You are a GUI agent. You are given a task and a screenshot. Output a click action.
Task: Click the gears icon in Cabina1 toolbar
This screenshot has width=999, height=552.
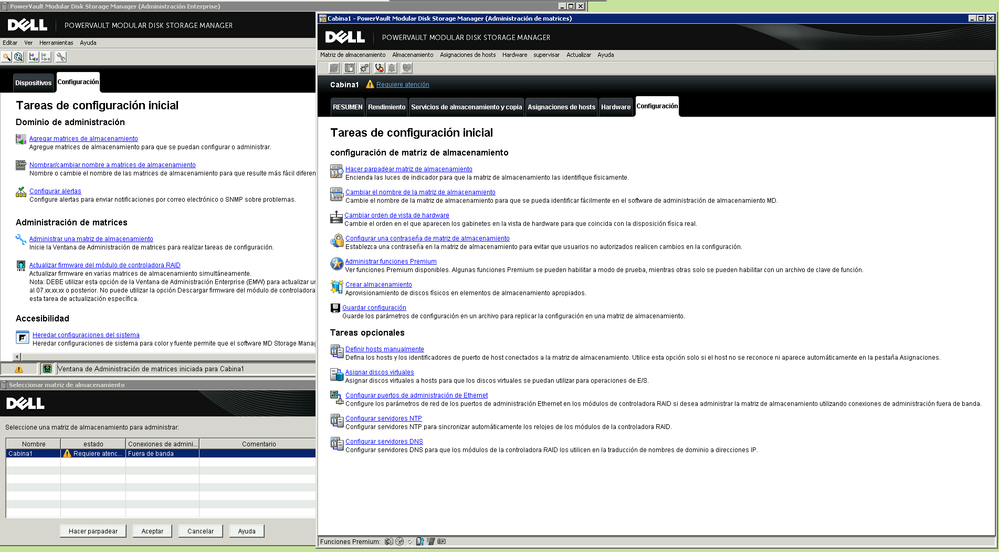click(364, 68)
